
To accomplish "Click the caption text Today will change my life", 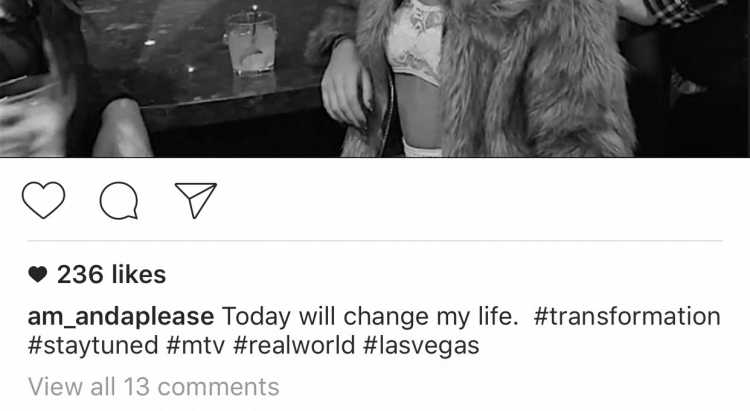I will pyautogui.click(x=370, y=316).
